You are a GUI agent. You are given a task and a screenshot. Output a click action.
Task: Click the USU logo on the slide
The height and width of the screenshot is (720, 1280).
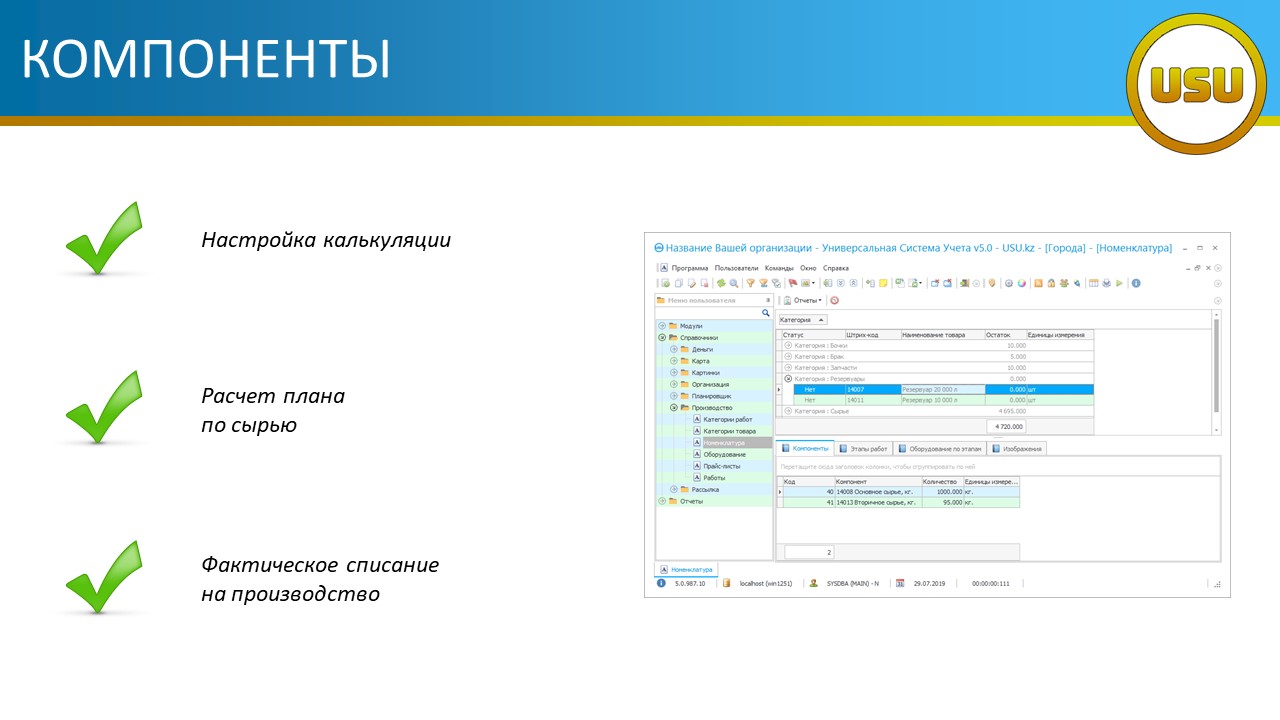pos(1196,84)
